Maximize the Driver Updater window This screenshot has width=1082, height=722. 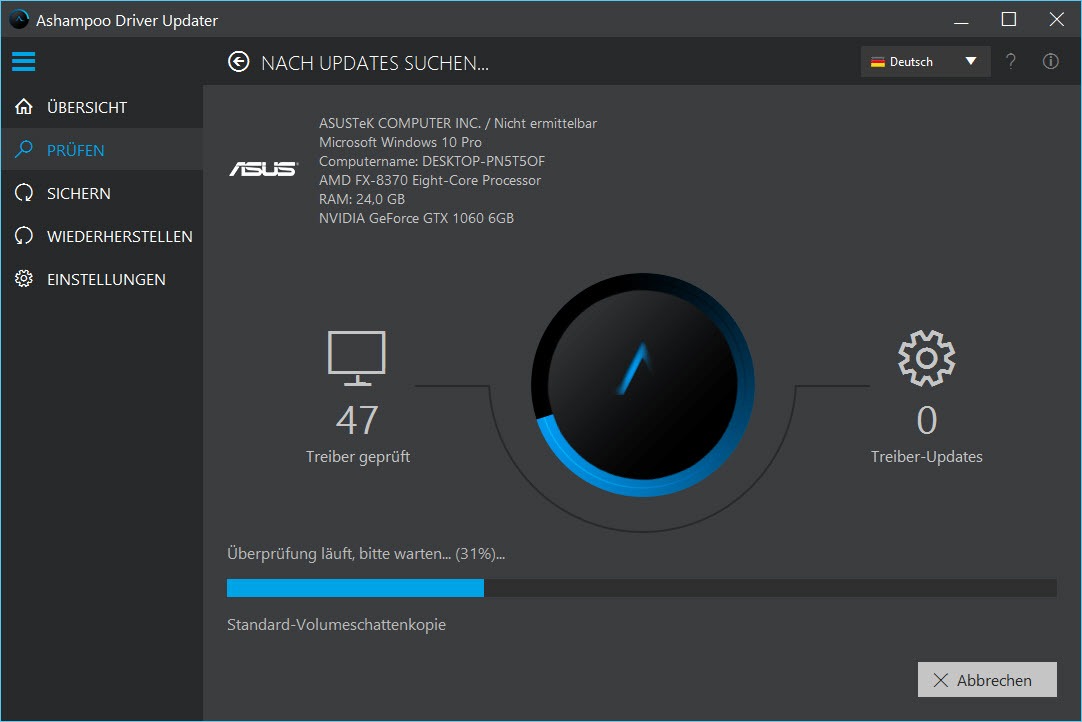click(x=1009, y=20)
